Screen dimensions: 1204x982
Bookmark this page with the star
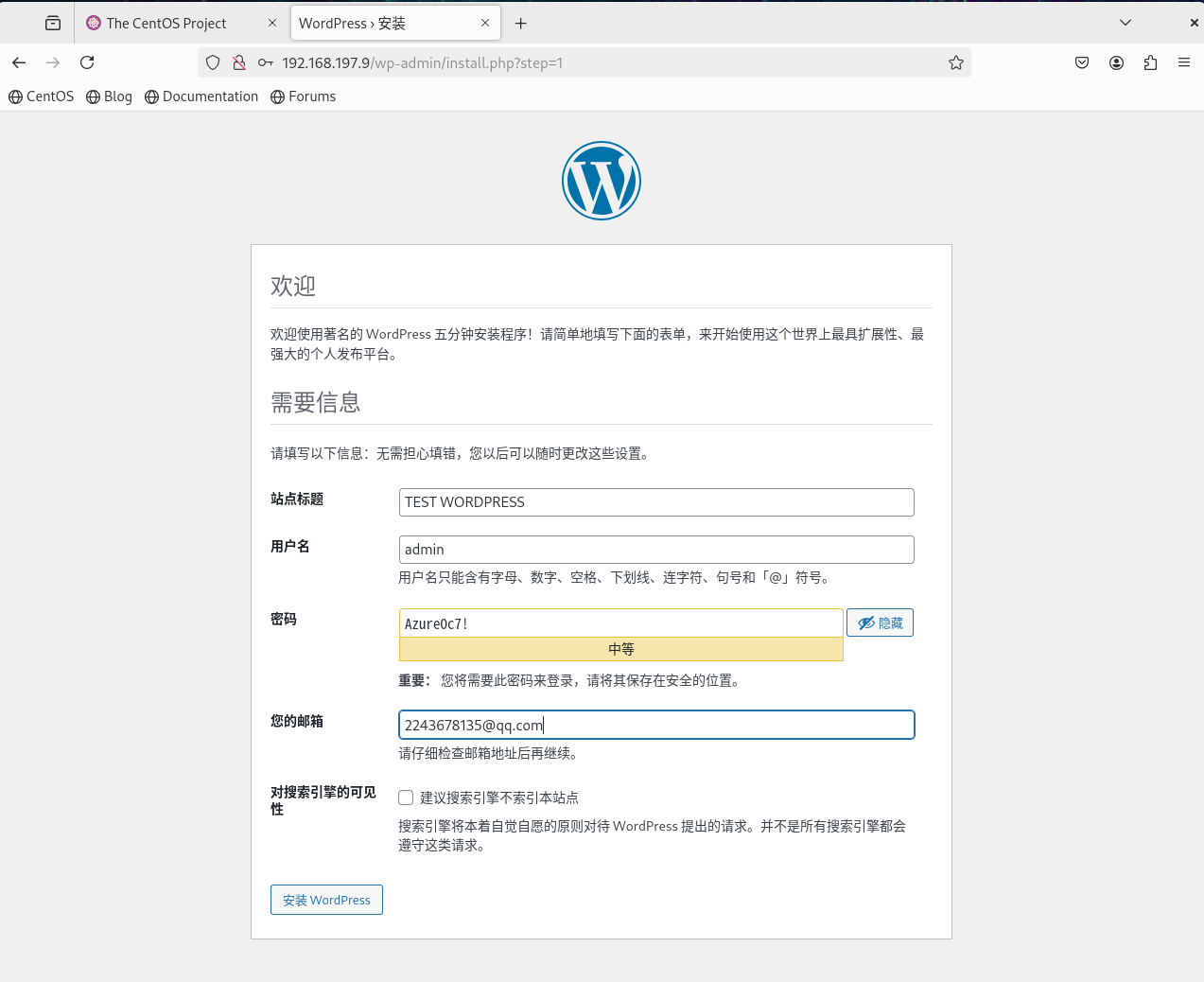pyautogui.click(x=956, y=62)
